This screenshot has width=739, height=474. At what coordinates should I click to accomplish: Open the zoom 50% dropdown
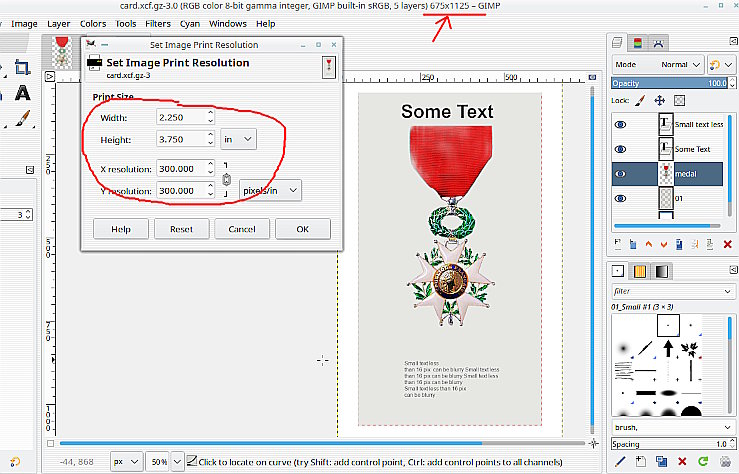click(177, 462)
